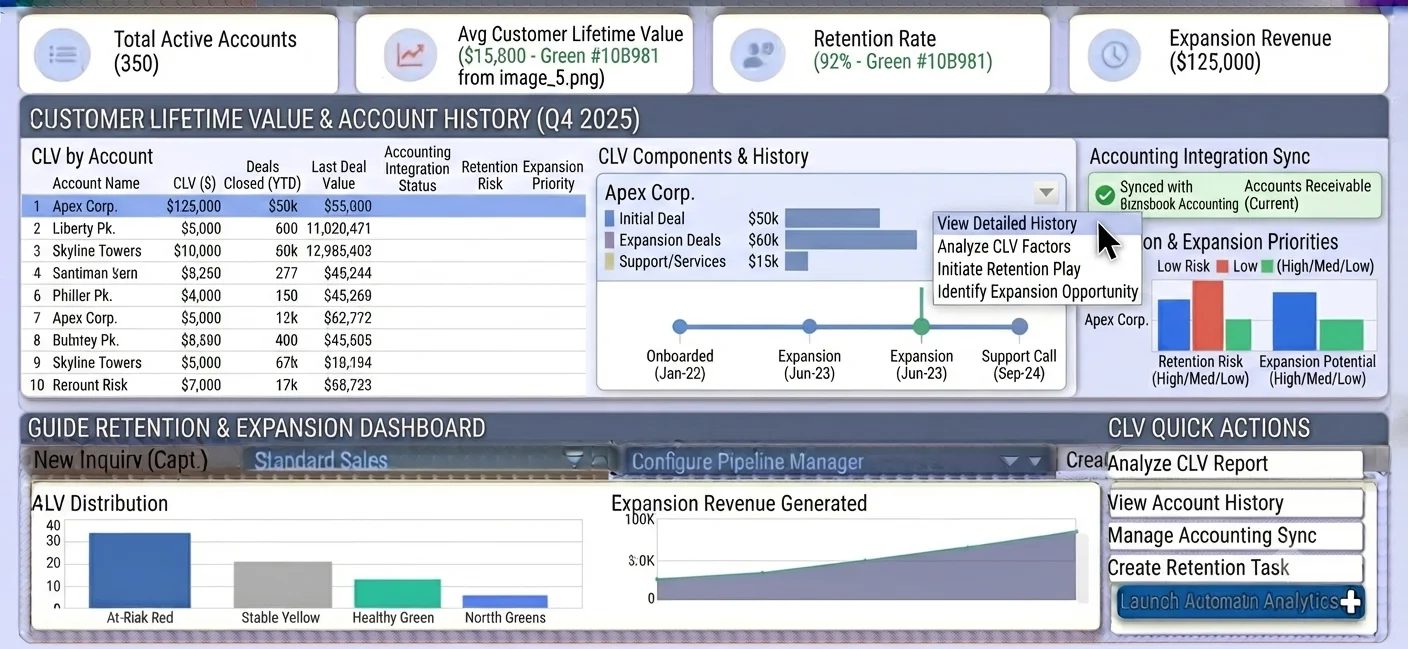
Task: Open View Account History quick action
Action: coord(1235,503)
